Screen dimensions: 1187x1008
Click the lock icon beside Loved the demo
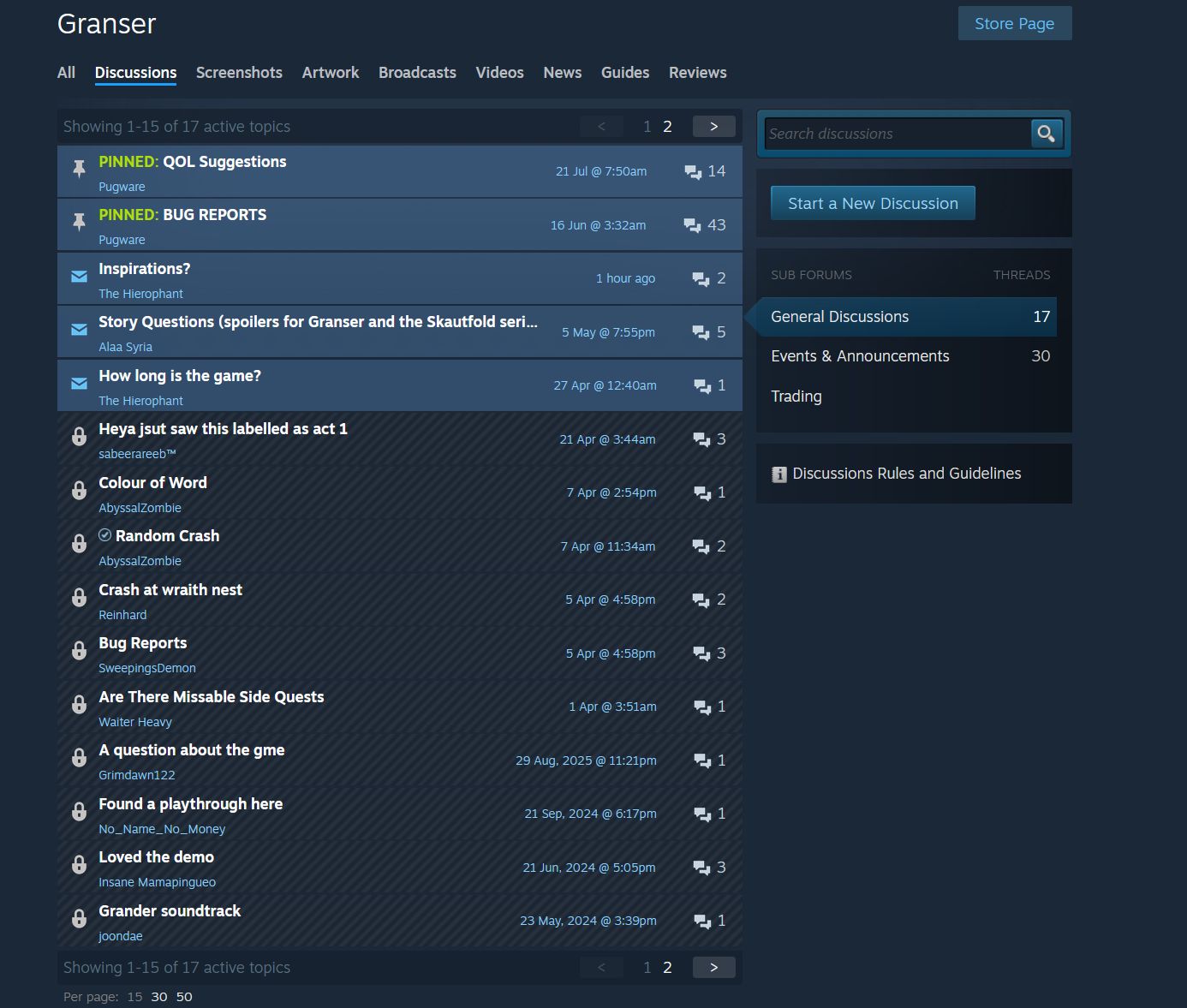pos(79,865)
